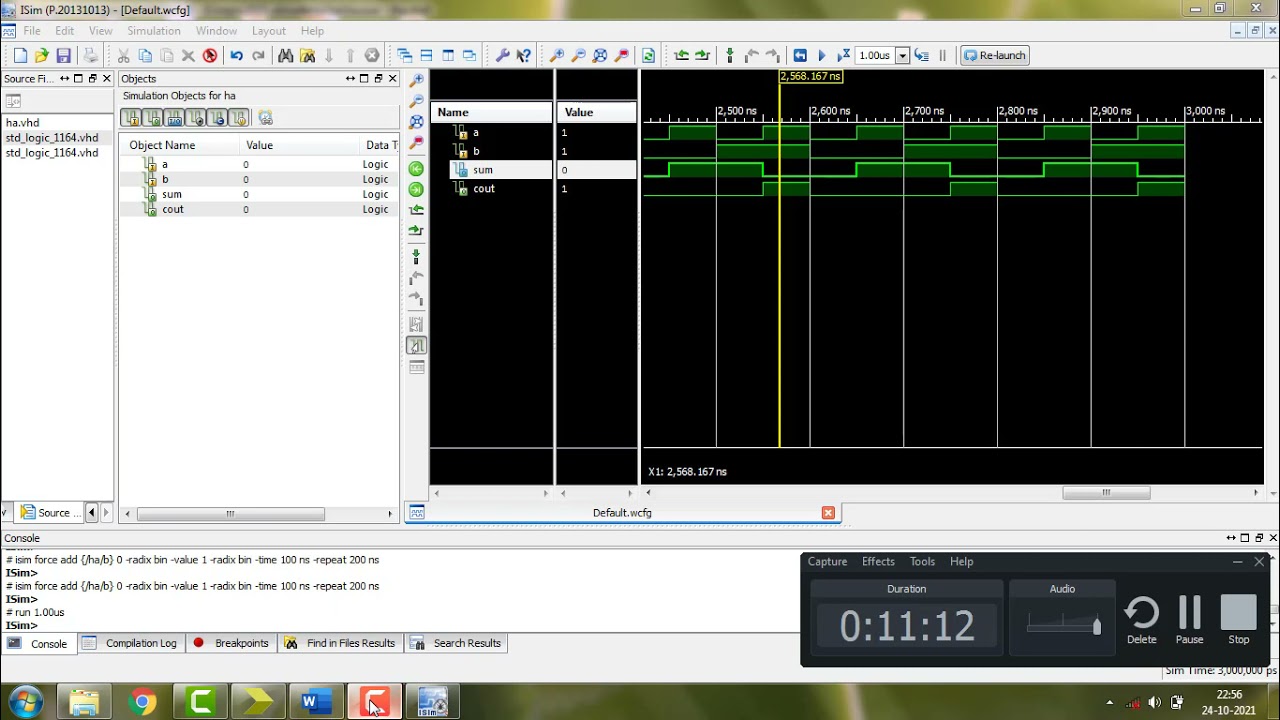
Task: Zoom to cursor in top toolbar
Action: pyautogui.click(x=622, y=56)
